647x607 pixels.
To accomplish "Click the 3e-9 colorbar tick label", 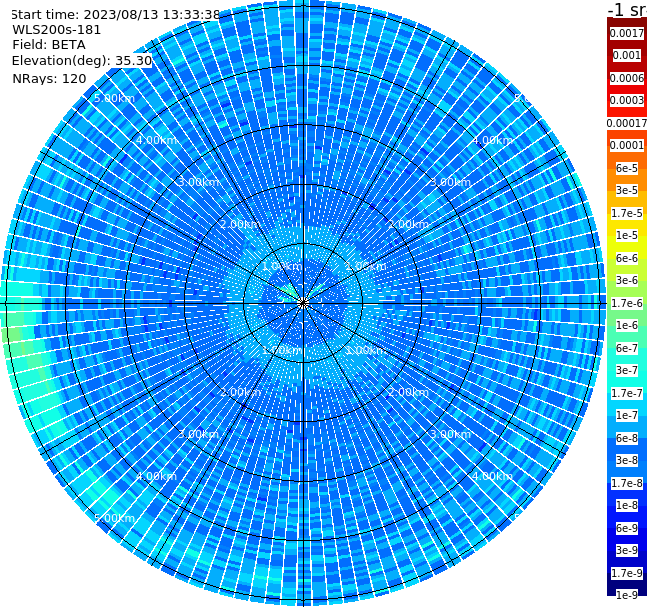I will point(627,550).
